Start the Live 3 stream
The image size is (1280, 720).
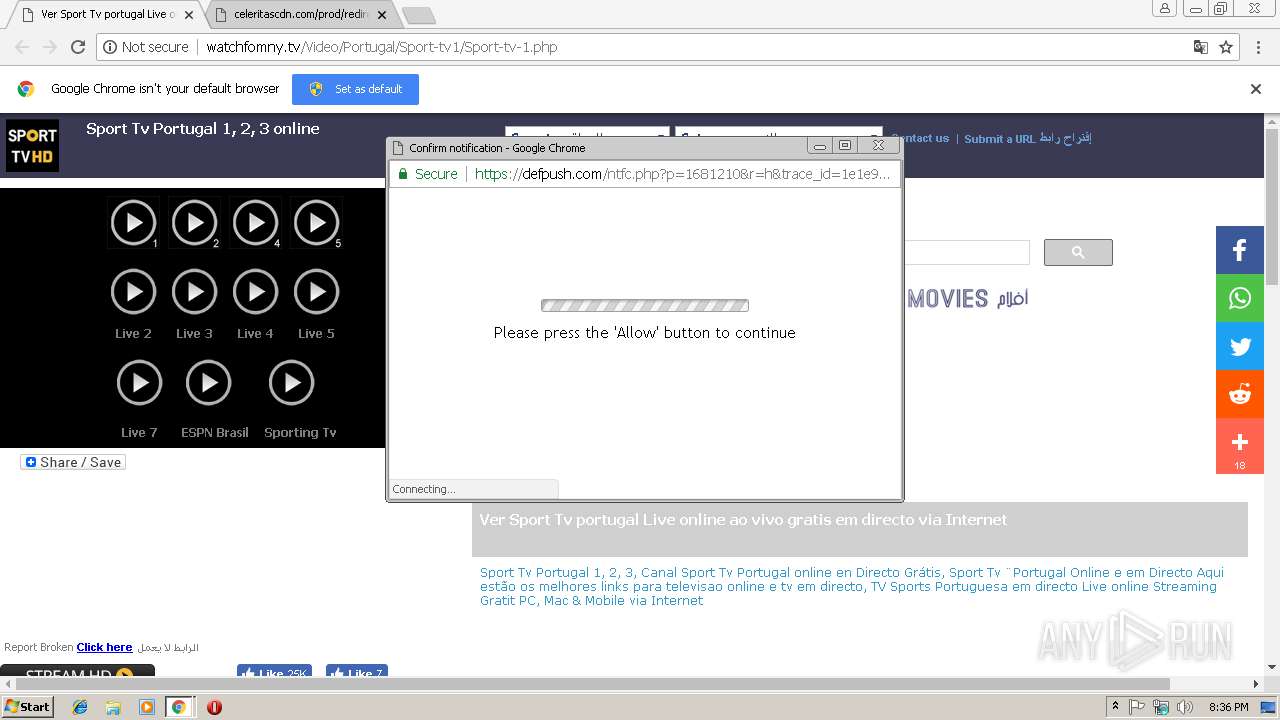[195, 292]
